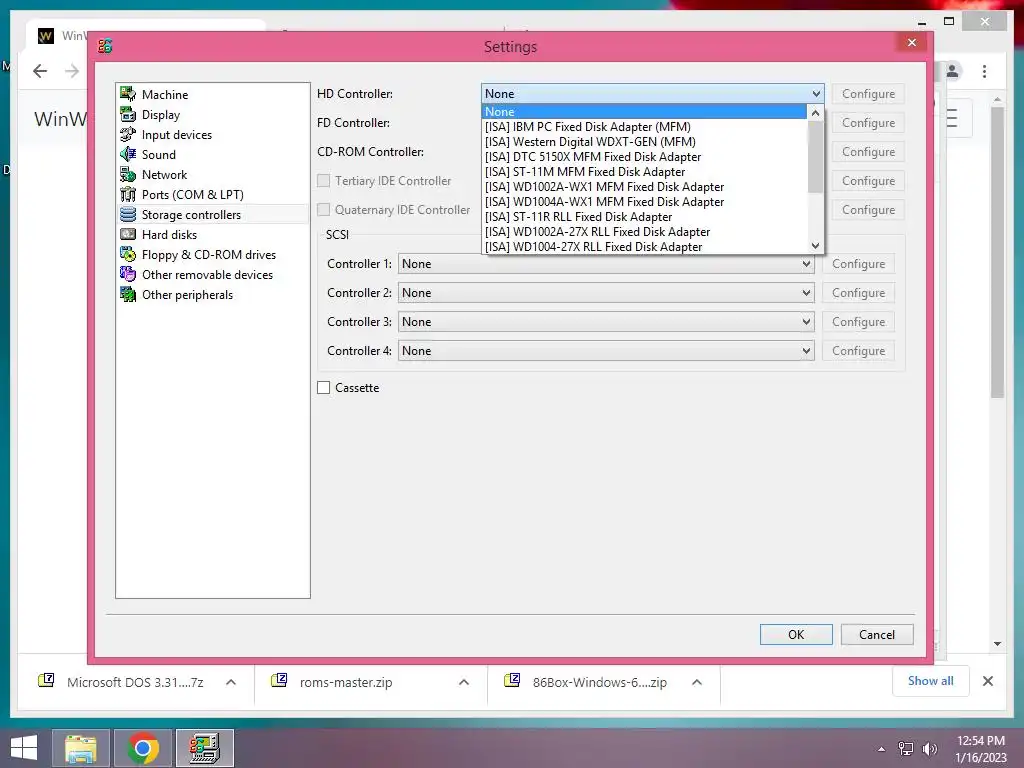This screenshot has width=1024, height=768.
Task: Open SCSI Controller 1 dropdown
Action: click(606, 264)
